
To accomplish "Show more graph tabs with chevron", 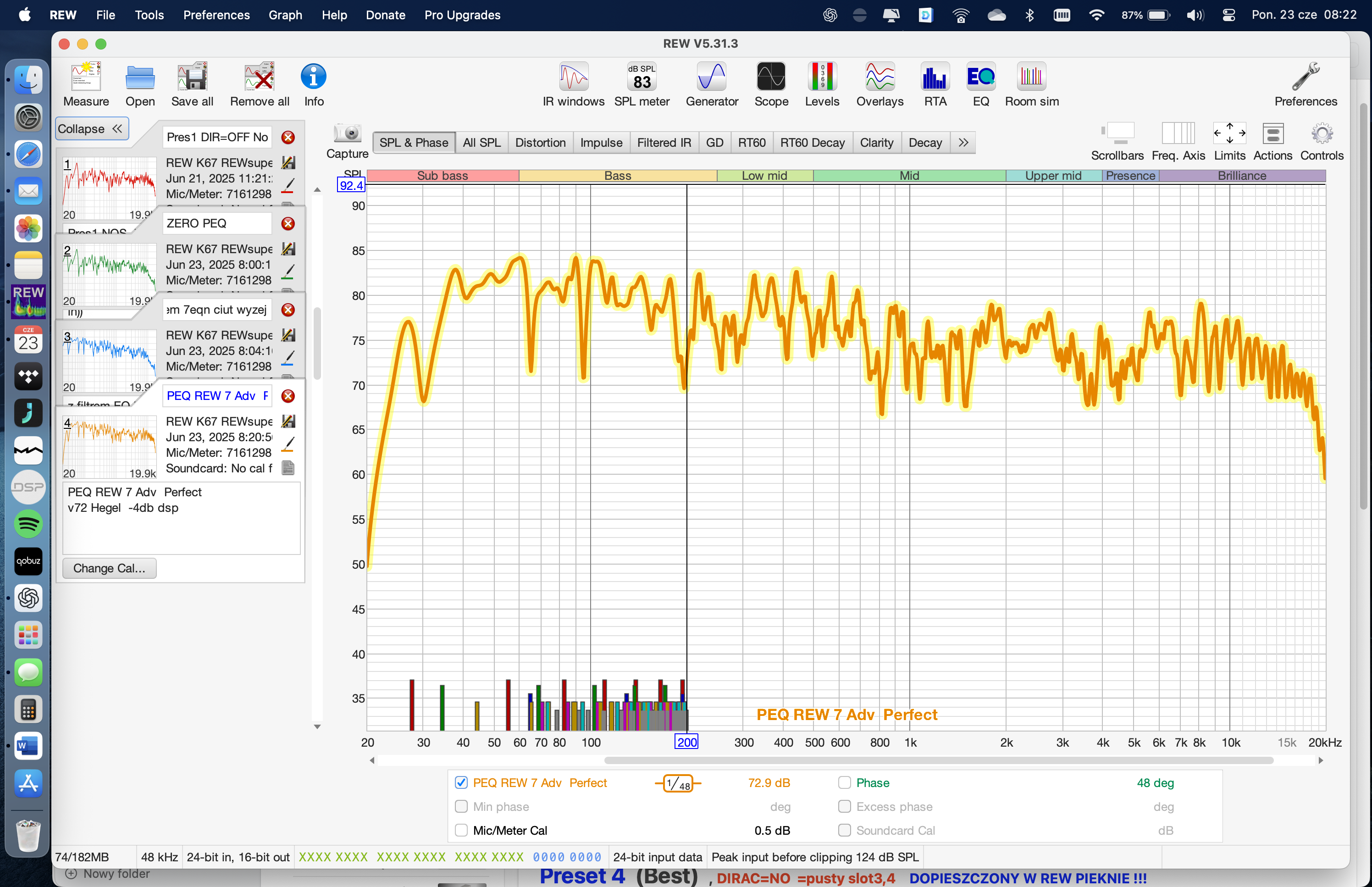I will pyautogui.click(x=963, y=142).
